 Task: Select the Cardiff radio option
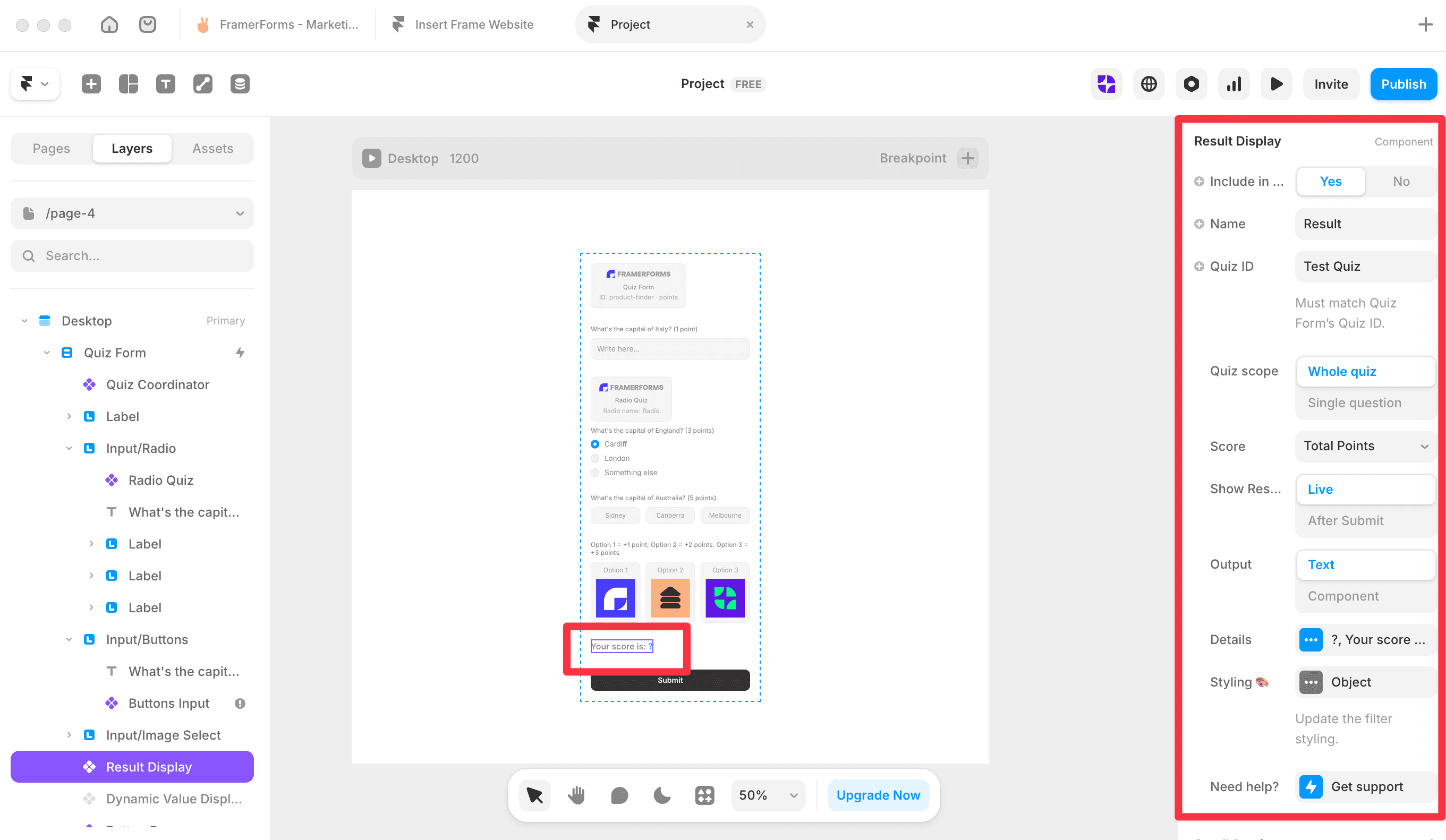pos(595,444)
